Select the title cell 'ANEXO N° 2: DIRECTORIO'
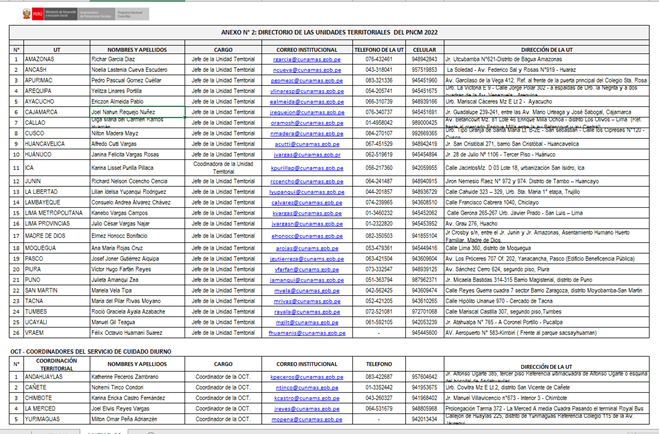Viewport: 659px width, 434px height. pyautogui.click(x=329, y=32)
